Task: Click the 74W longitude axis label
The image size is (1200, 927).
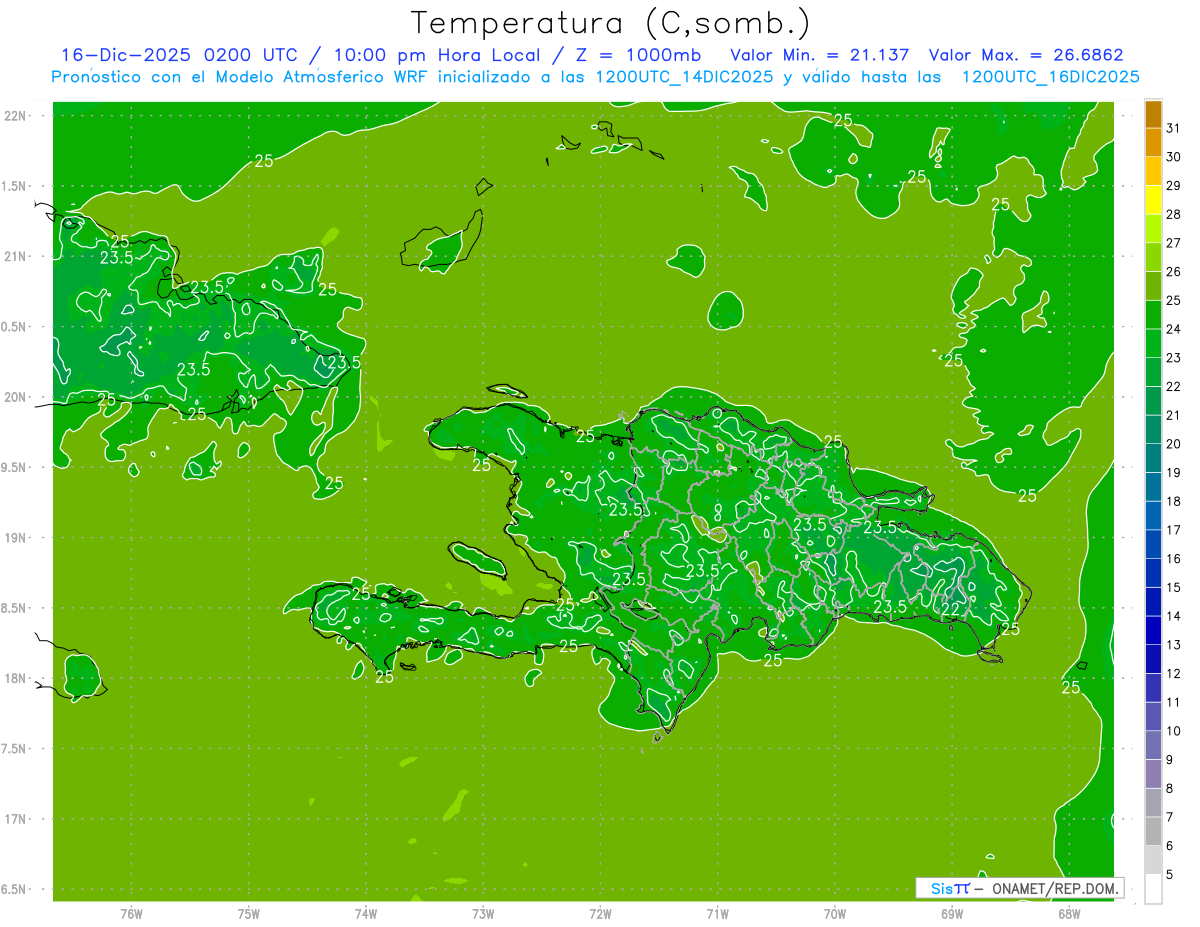Action: click(366, 913)
